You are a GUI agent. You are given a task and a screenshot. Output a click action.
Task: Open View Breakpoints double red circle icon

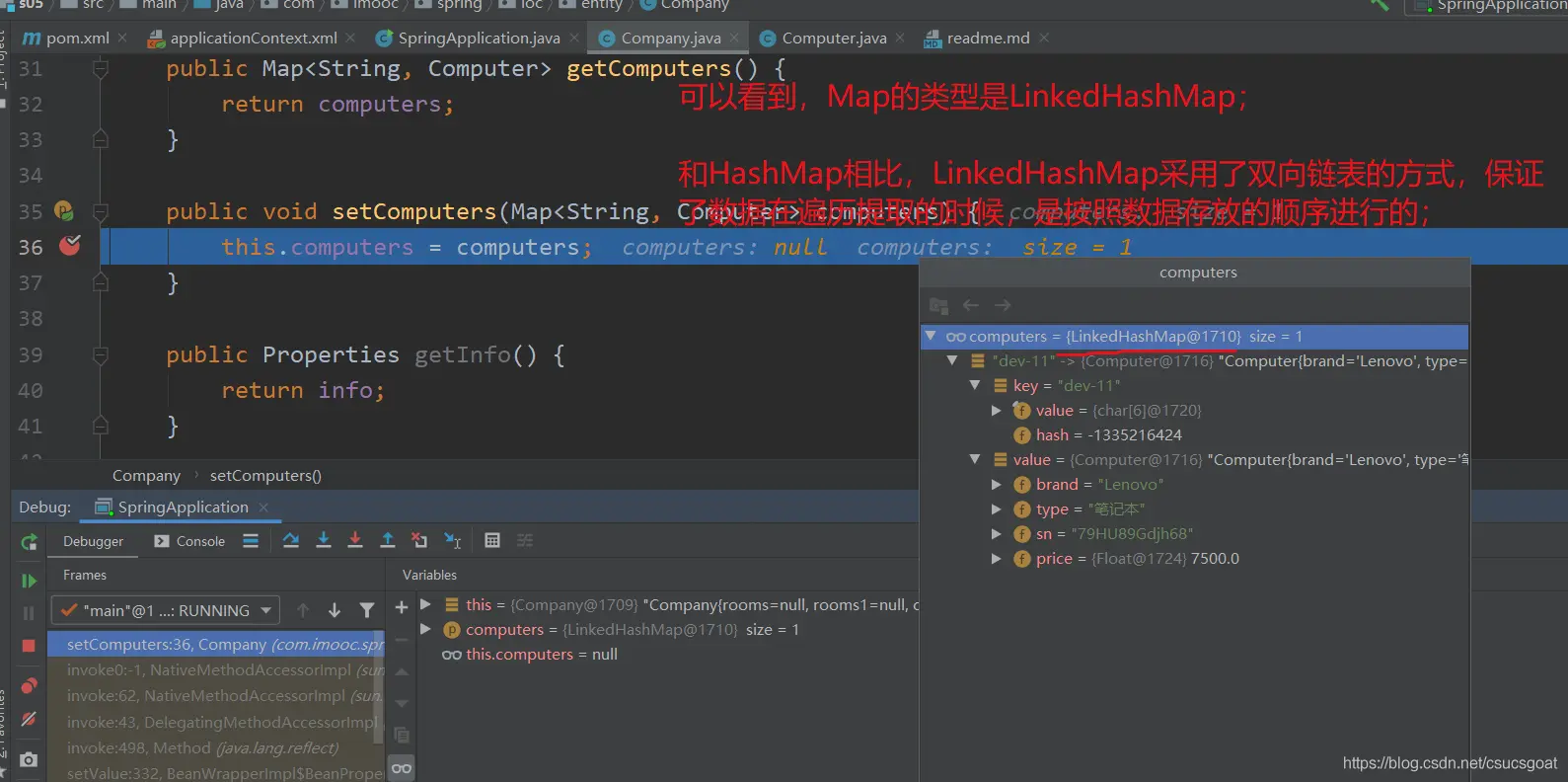pos(29,686)
